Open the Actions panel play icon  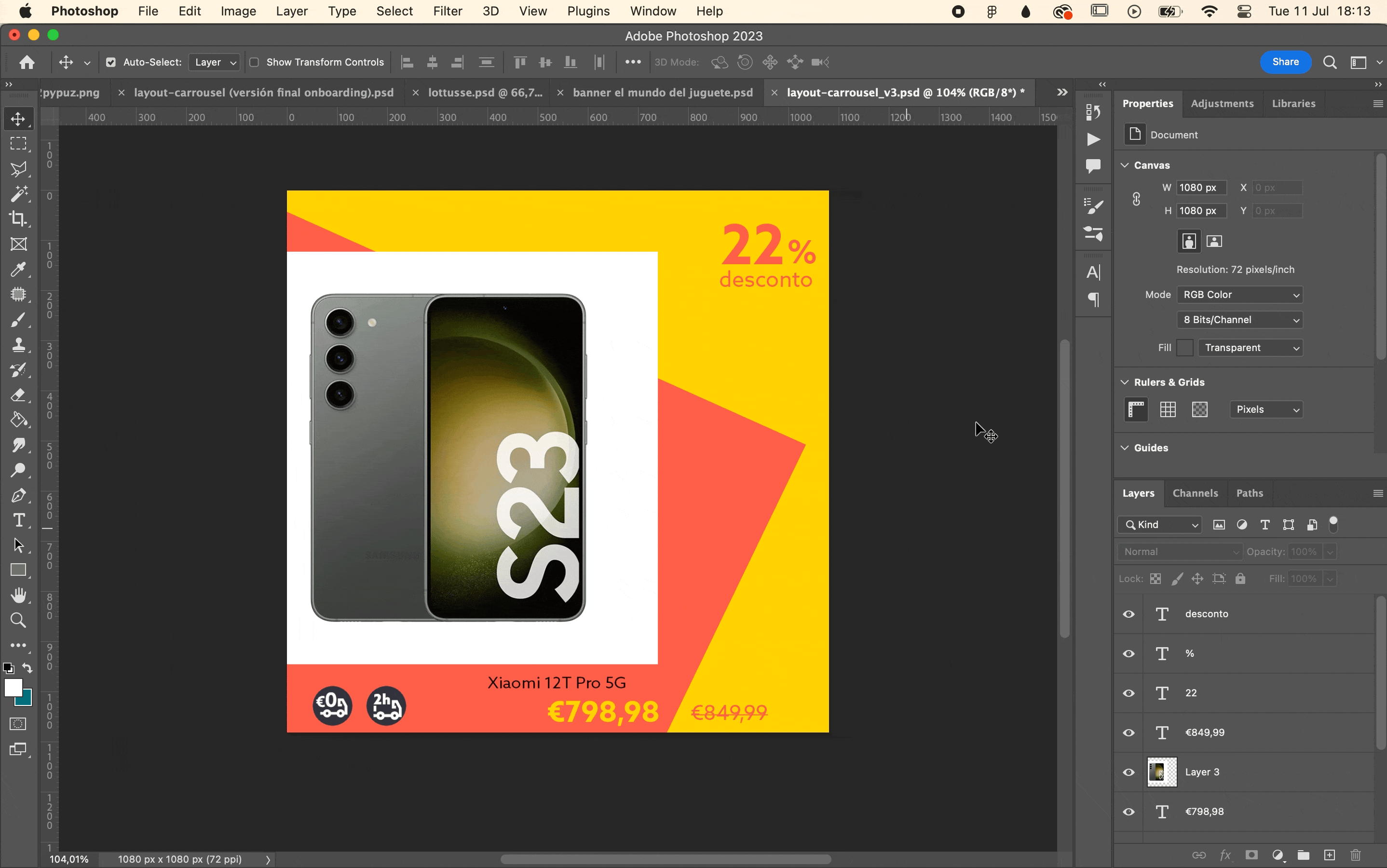pos(1093,139)
